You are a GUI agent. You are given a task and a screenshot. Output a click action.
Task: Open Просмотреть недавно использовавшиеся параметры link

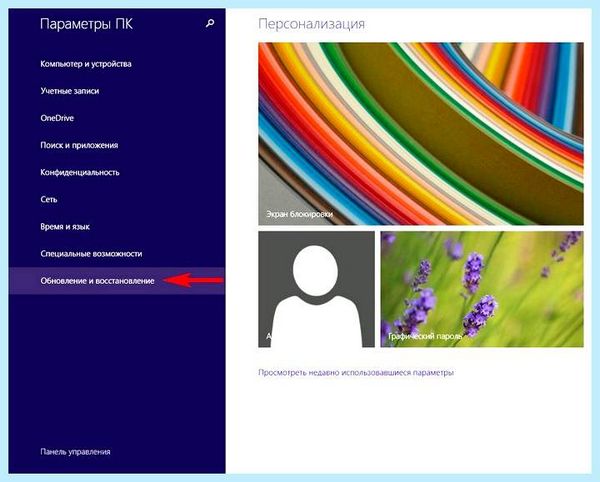coord(356,373)
